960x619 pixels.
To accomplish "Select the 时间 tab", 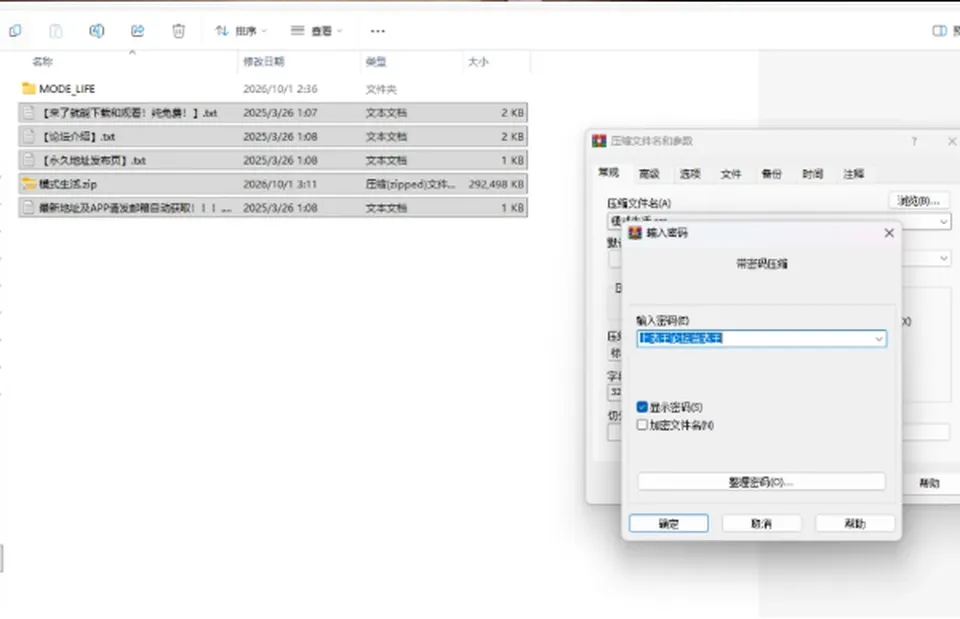I will point(812,174).
